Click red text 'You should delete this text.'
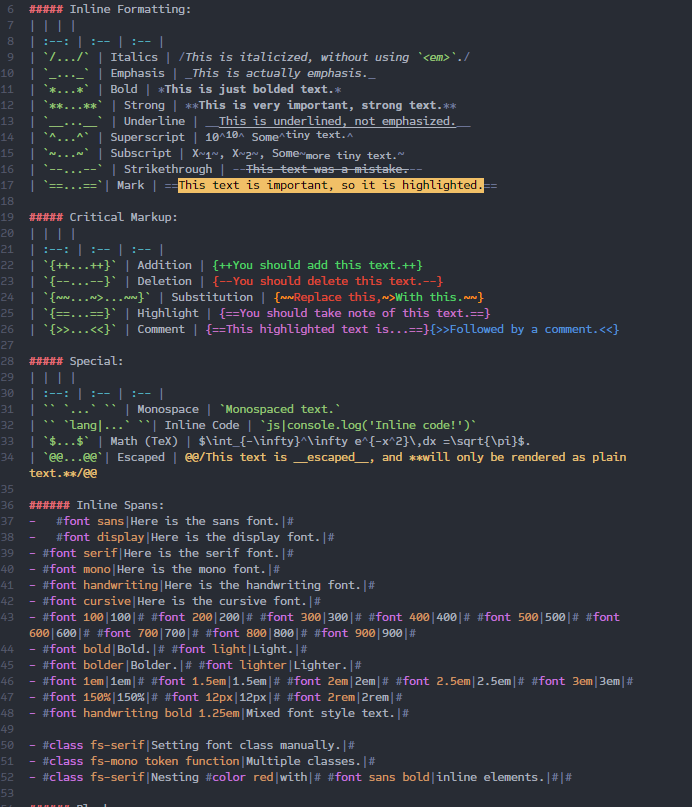The height and width of the screenshot is (807, 692). coord(327,281)
